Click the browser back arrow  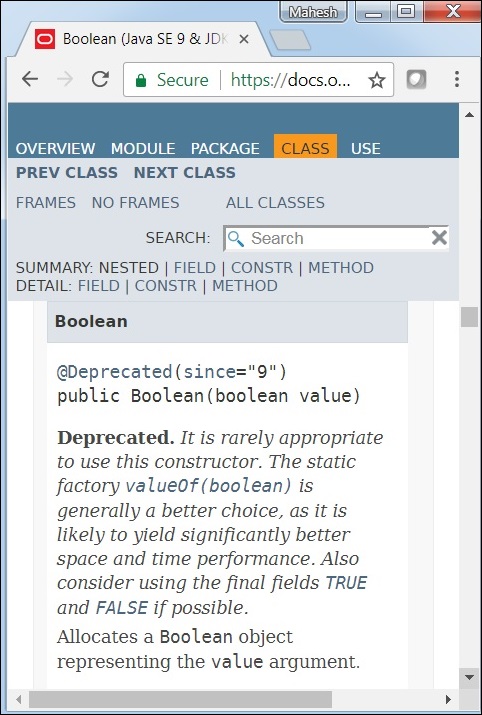[30, 79]
